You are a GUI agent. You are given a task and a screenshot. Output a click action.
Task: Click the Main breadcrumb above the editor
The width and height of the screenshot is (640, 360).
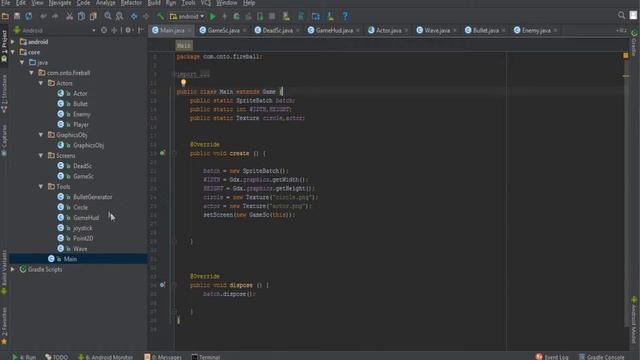tap(184, 46)
